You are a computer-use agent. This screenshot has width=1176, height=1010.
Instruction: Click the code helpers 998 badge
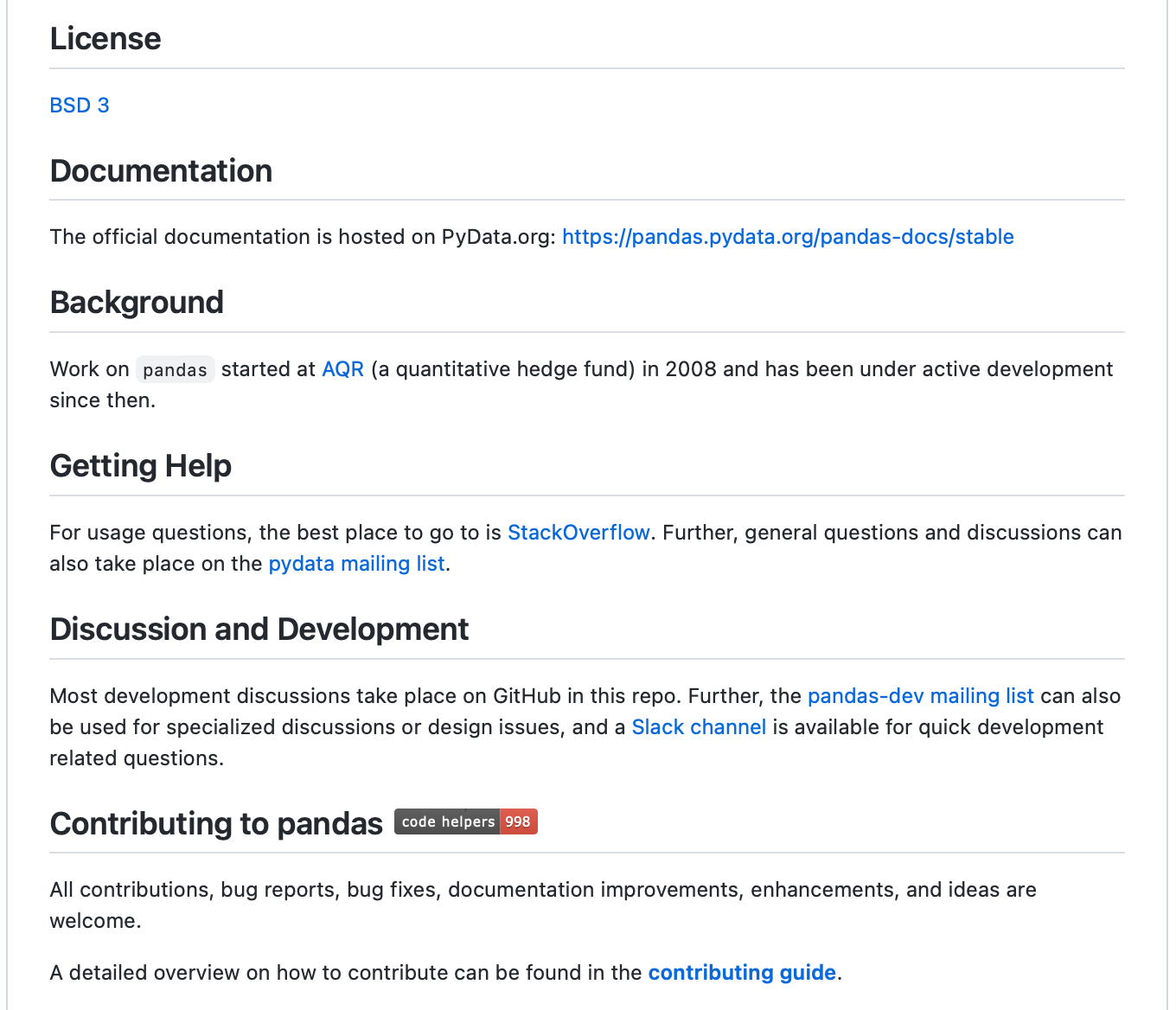coord(466,821)
